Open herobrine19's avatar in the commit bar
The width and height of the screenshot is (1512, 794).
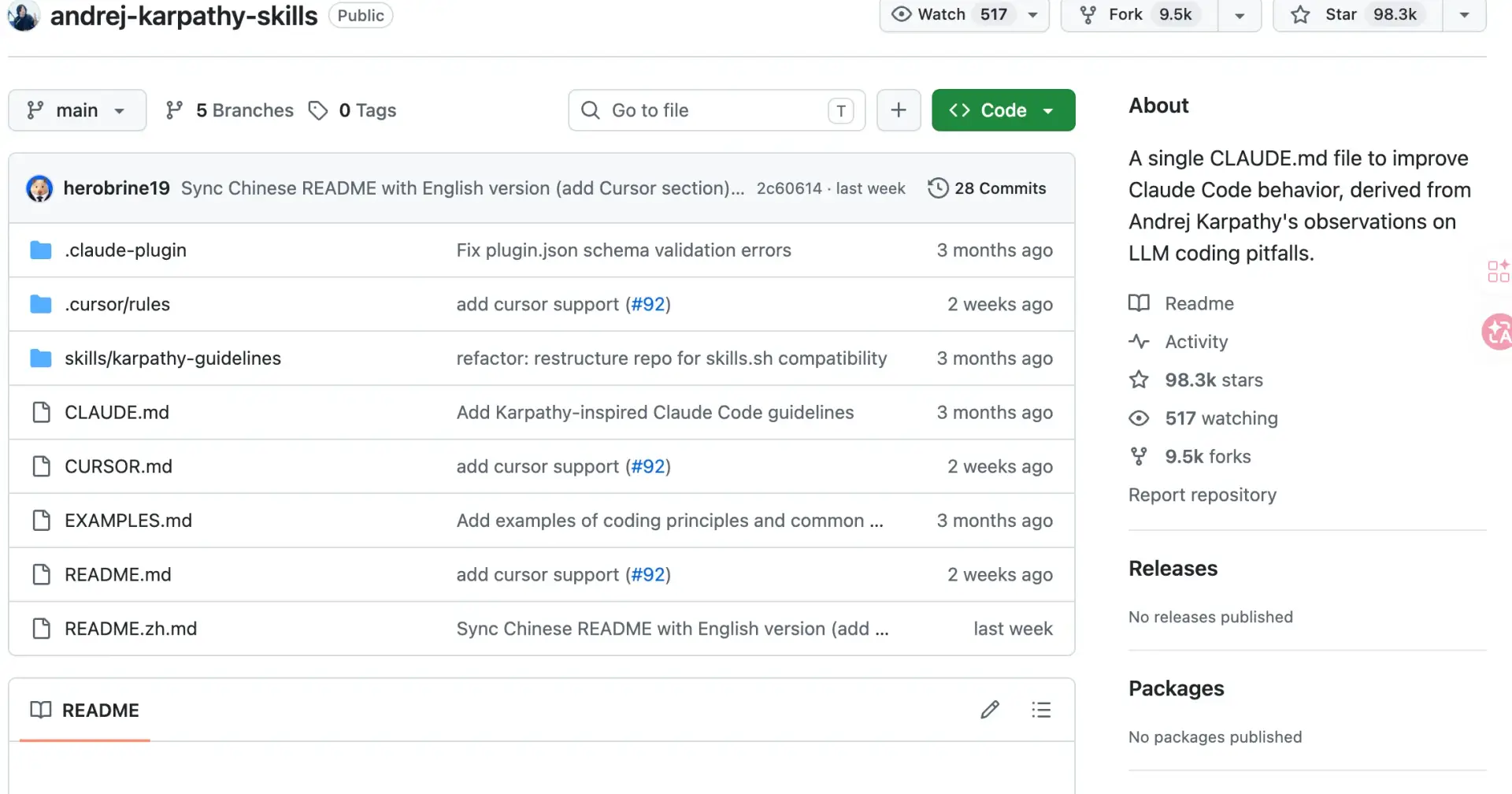tap(39, 188)
